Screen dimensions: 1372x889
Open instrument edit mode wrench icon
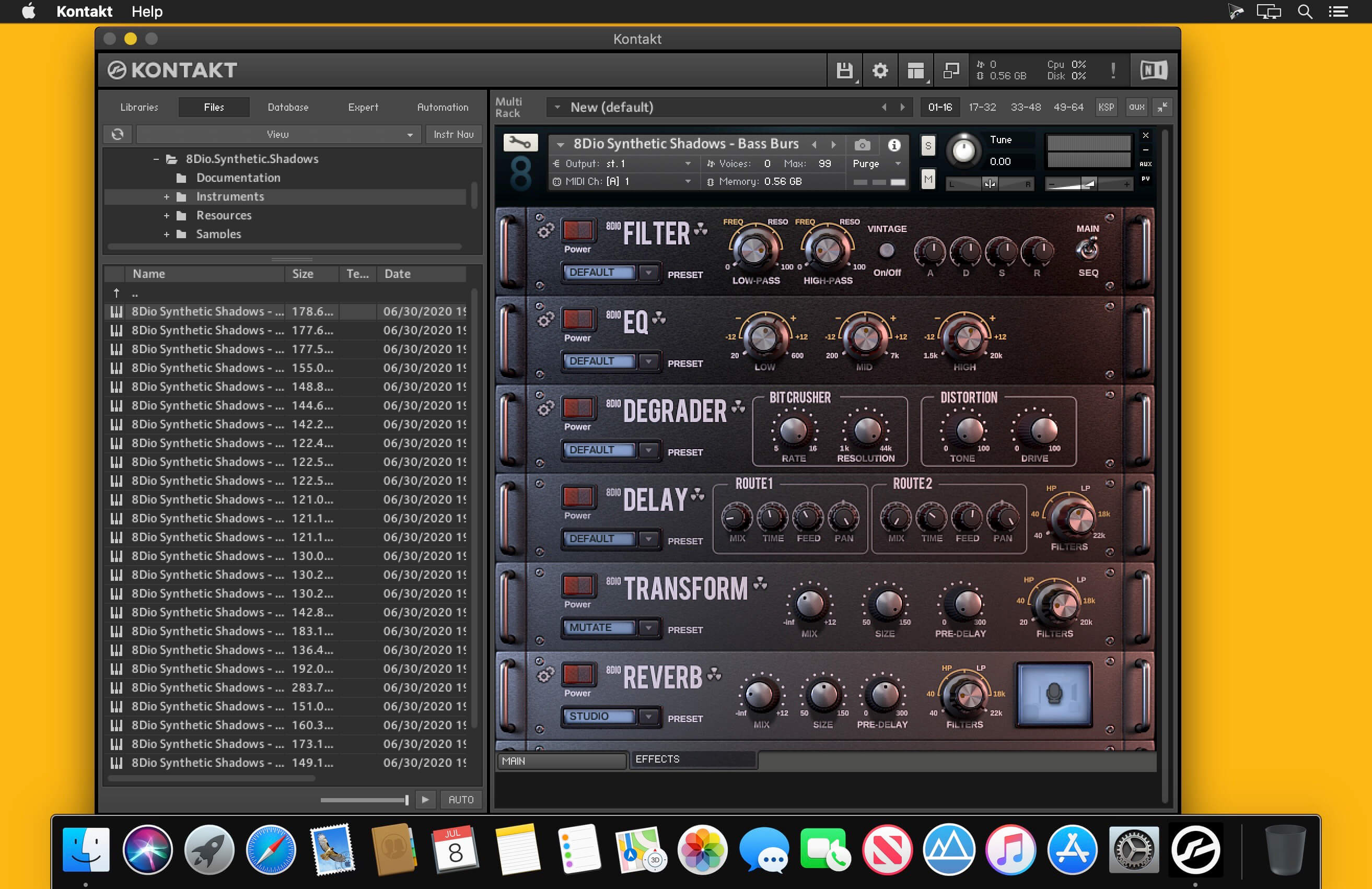point(520,142)
